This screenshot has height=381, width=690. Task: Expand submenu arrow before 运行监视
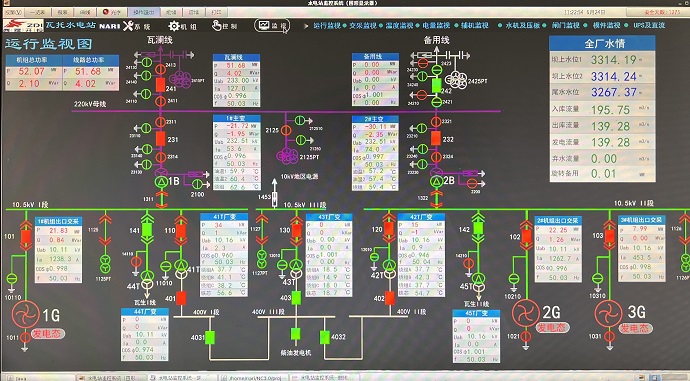[x=306, y=26]
